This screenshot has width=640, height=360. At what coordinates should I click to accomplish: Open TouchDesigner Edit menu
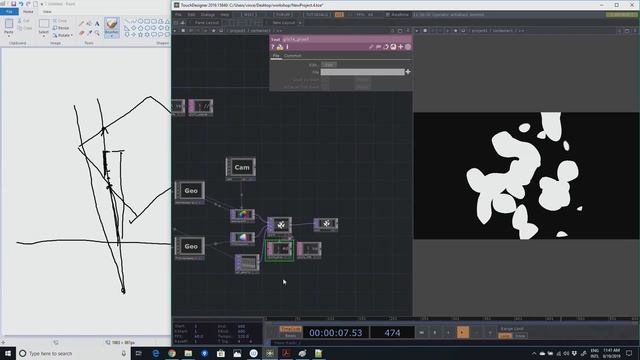pyautogui.click(x=191, y=15)
